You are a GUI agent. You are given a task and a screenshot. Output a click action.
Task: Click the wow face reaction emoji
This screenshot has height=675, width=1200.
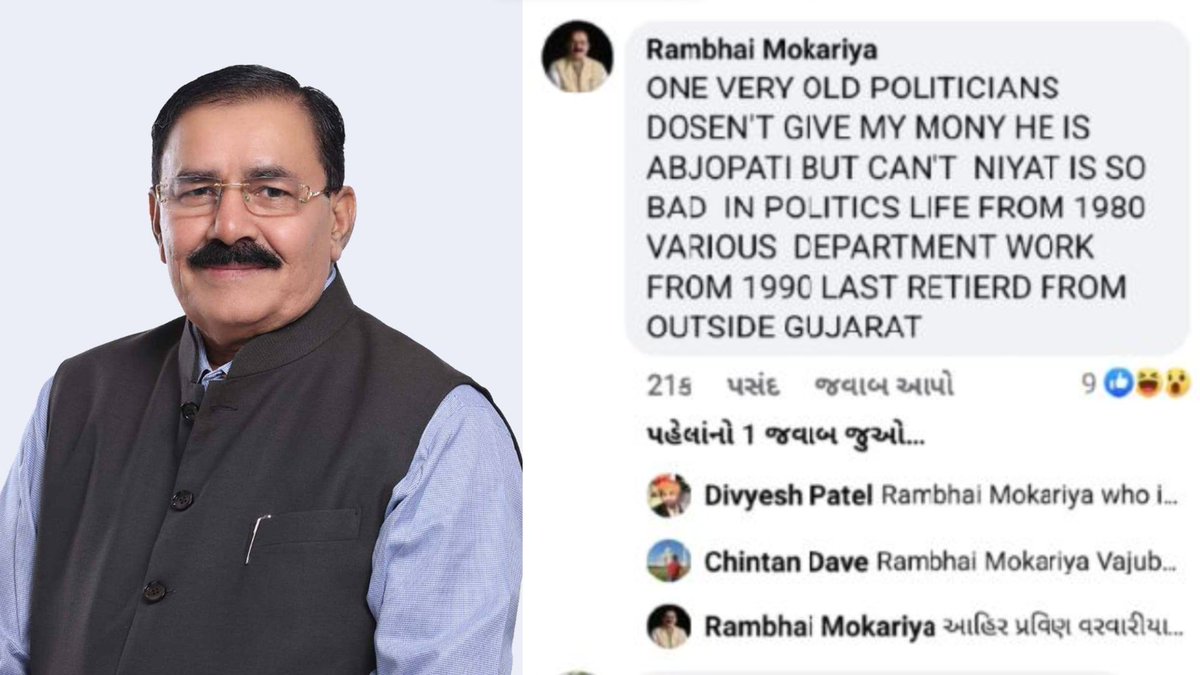pyautogui.click(x=1174, y=382)
